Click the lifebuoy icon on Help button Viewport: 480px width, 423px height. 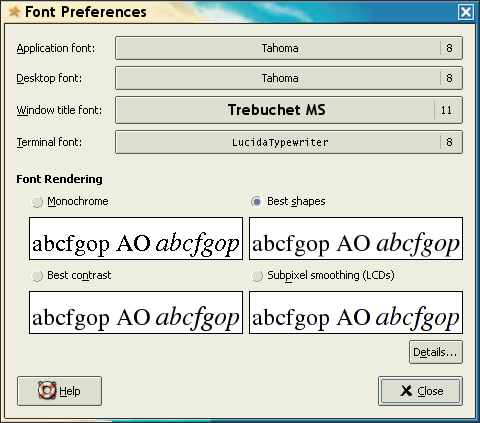point(47,390)
